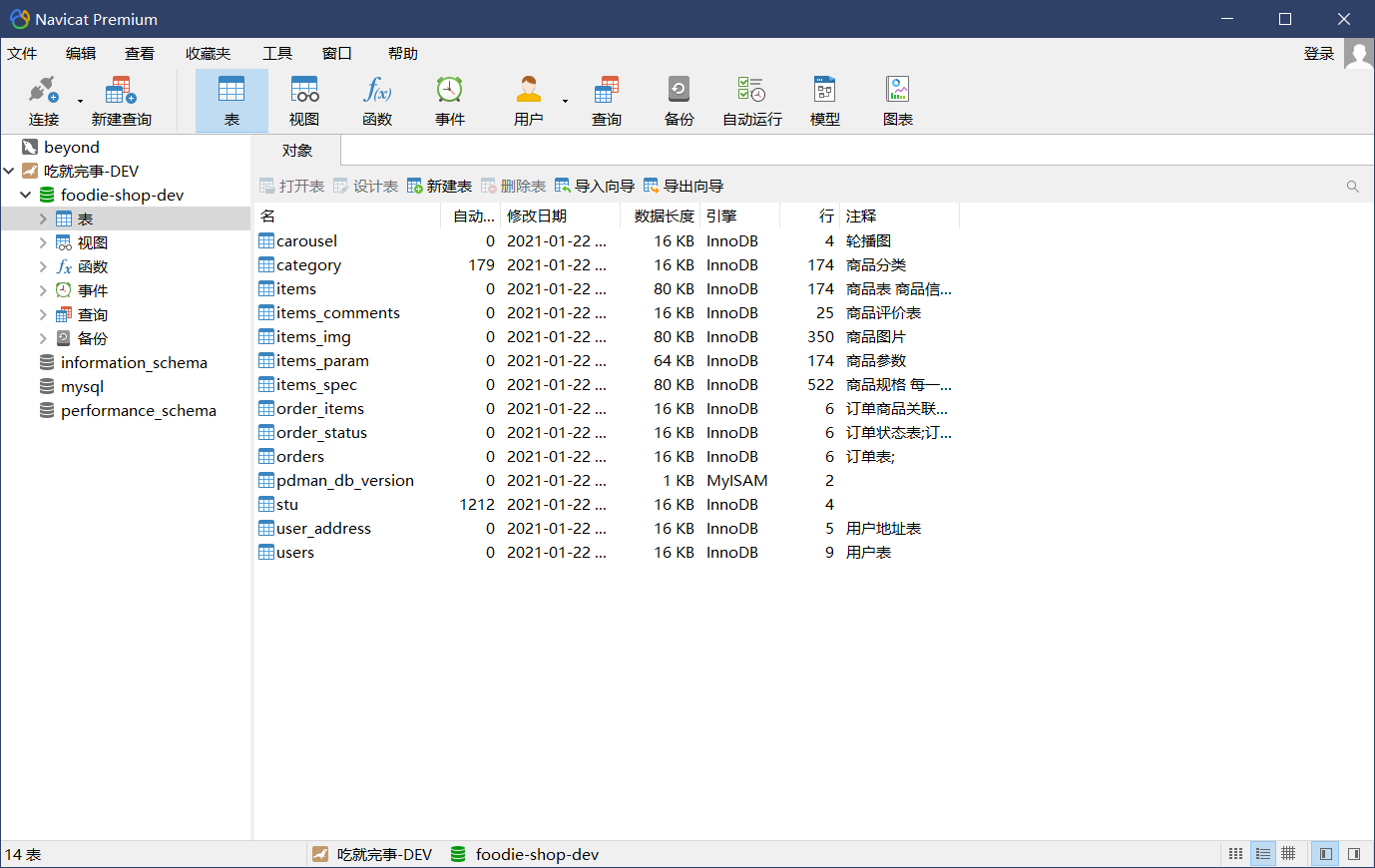Image resolution: width=1375 pixels, height=868 pixels.
Task: Select the category table row
Action: tap(607, 264)
